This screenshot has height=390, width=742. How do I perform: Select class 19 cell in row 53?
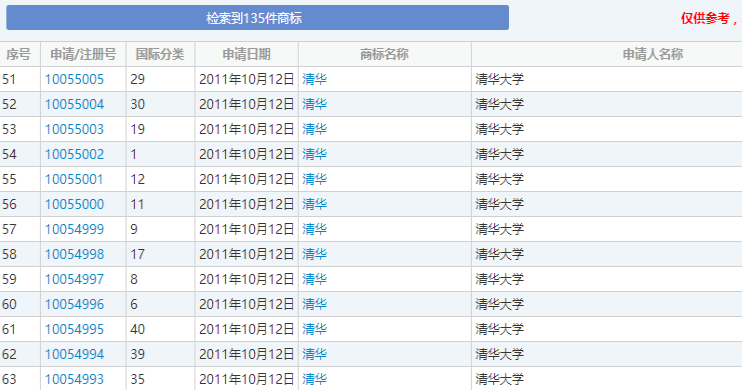160,129
